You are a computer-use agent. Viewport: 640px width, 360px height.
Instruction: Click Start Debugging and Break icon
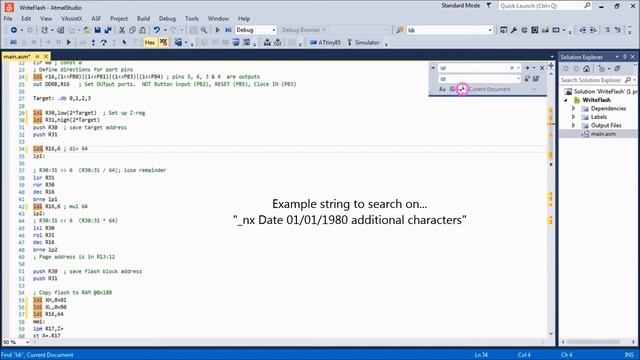pyautogui.click(x=228, y=30)
